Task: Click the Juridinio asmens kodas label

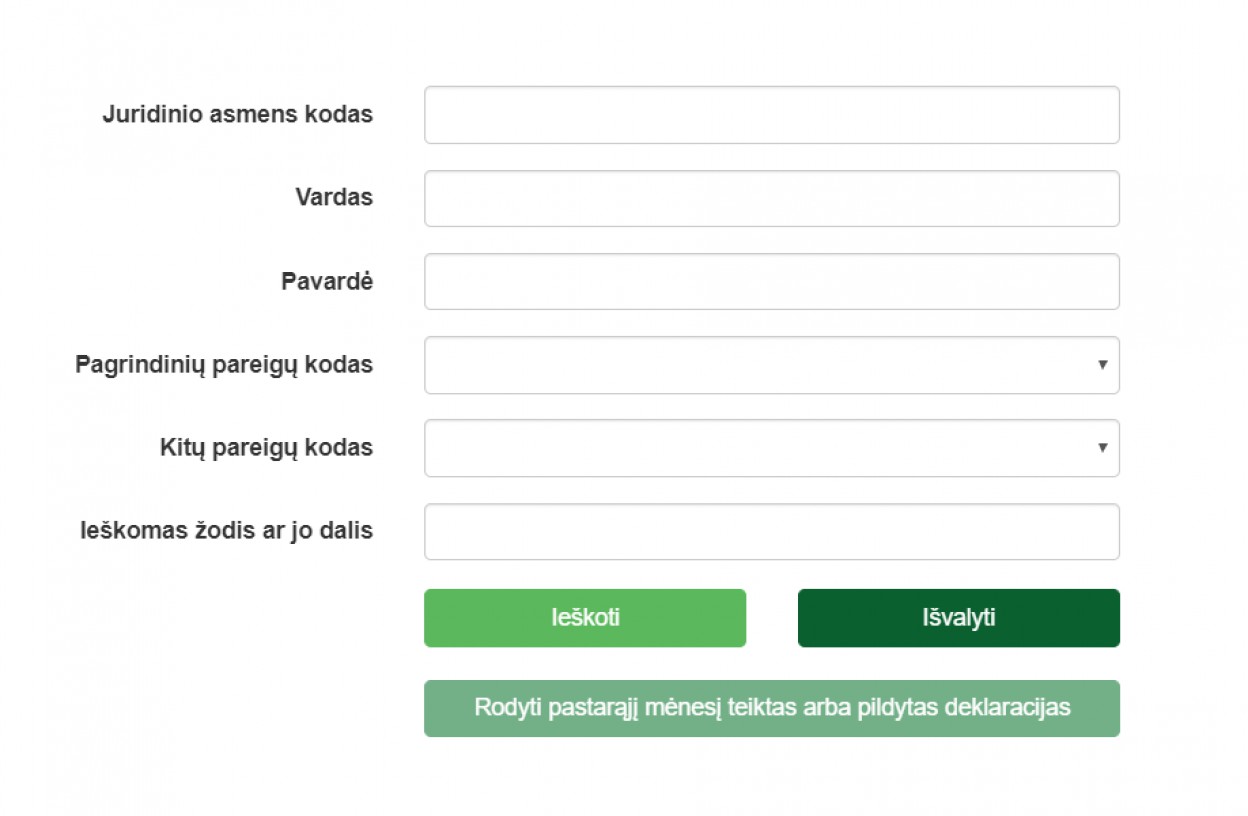Action: tap(237, 115)
